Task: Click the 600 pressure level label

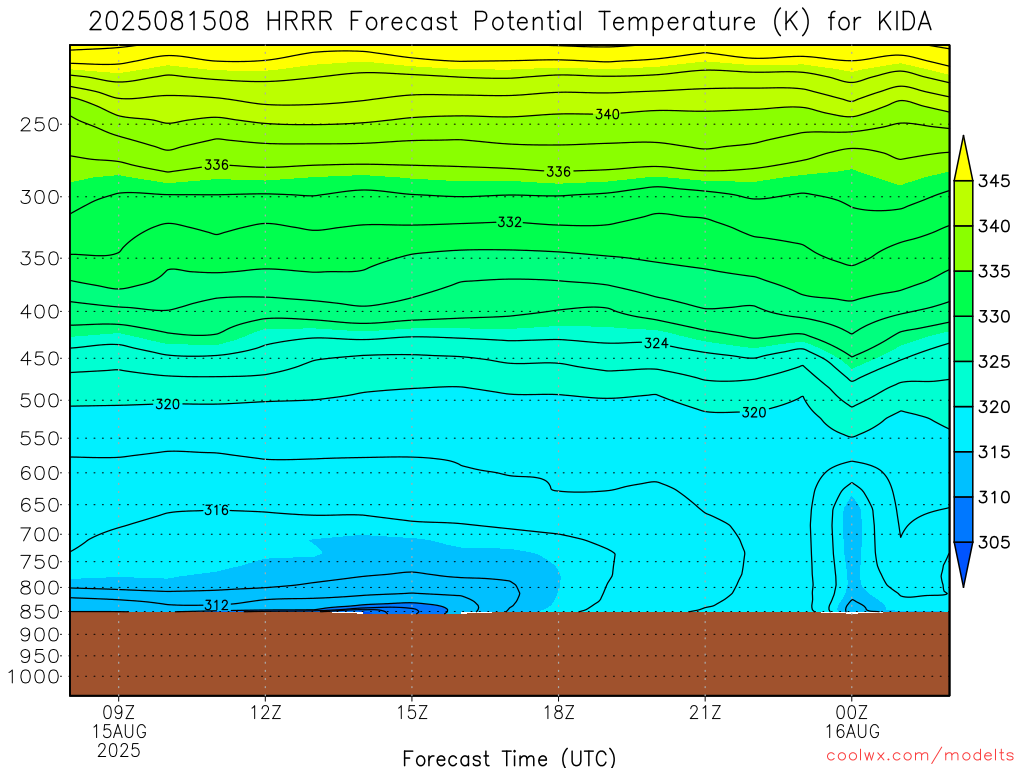Action: 40,473
